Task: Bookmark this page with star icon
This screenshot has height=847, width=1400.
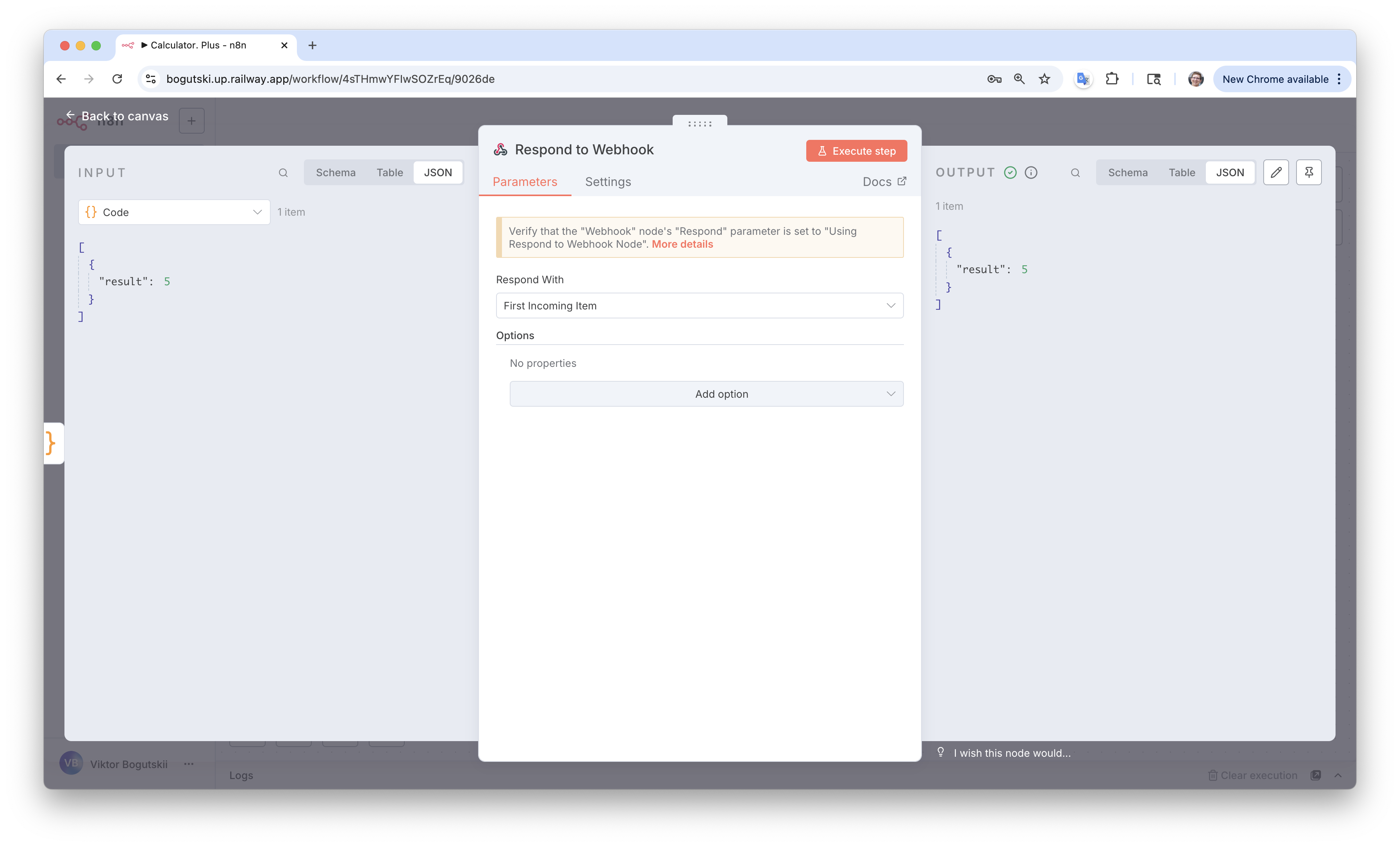Action: [x=1044, y=79]
